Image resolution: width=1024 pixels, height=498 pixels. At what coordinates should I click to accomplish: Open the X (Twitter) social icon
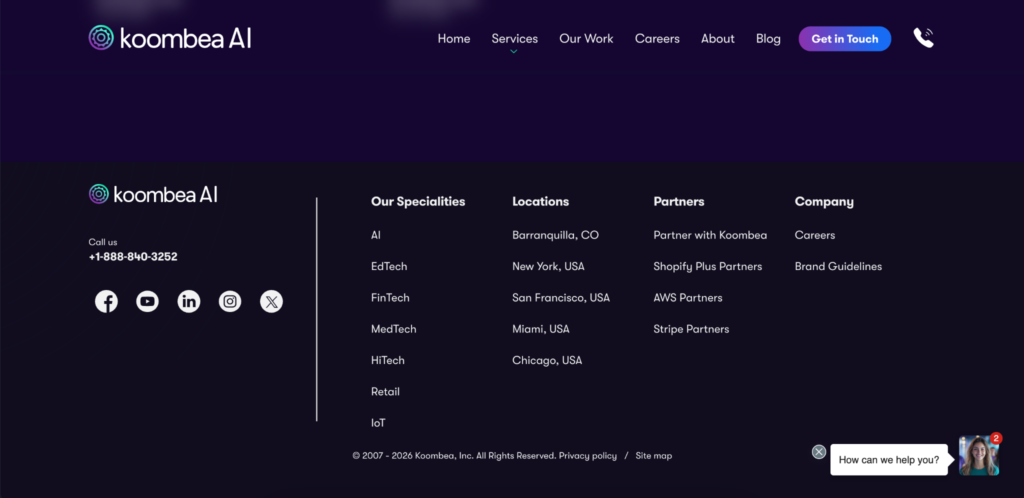click(271, 301)
